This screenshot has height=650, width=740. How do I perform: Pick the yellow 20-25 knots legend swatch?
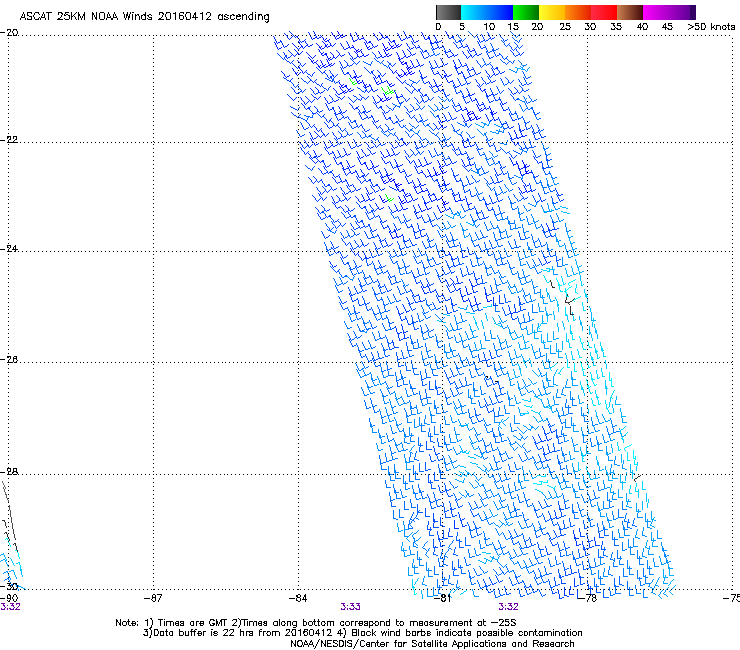click(552, 12)
